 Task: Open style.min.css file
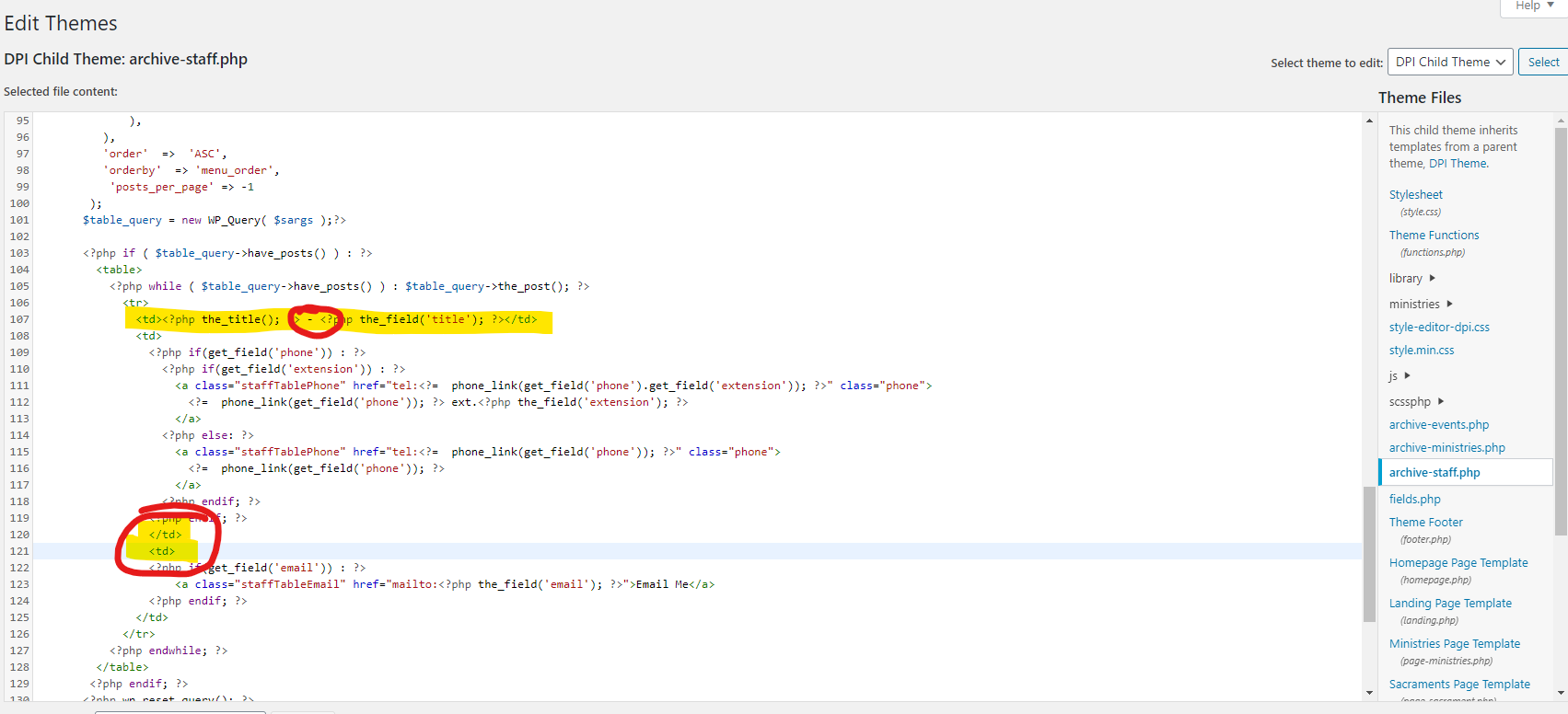[1421, 350]
